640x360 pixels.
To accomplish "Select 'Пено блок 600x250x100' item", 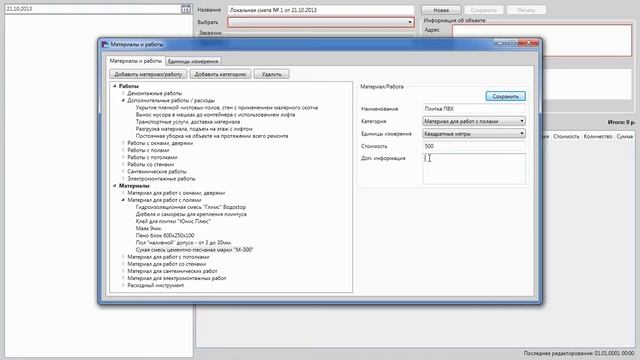I will [165, 236].
